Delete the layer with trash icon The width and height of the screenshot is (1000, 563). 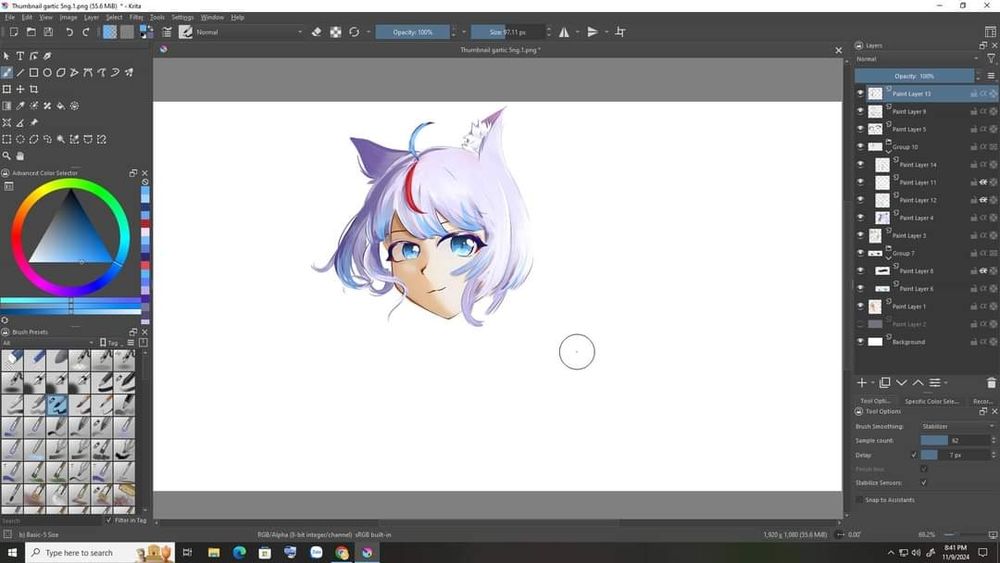(991, 383)
